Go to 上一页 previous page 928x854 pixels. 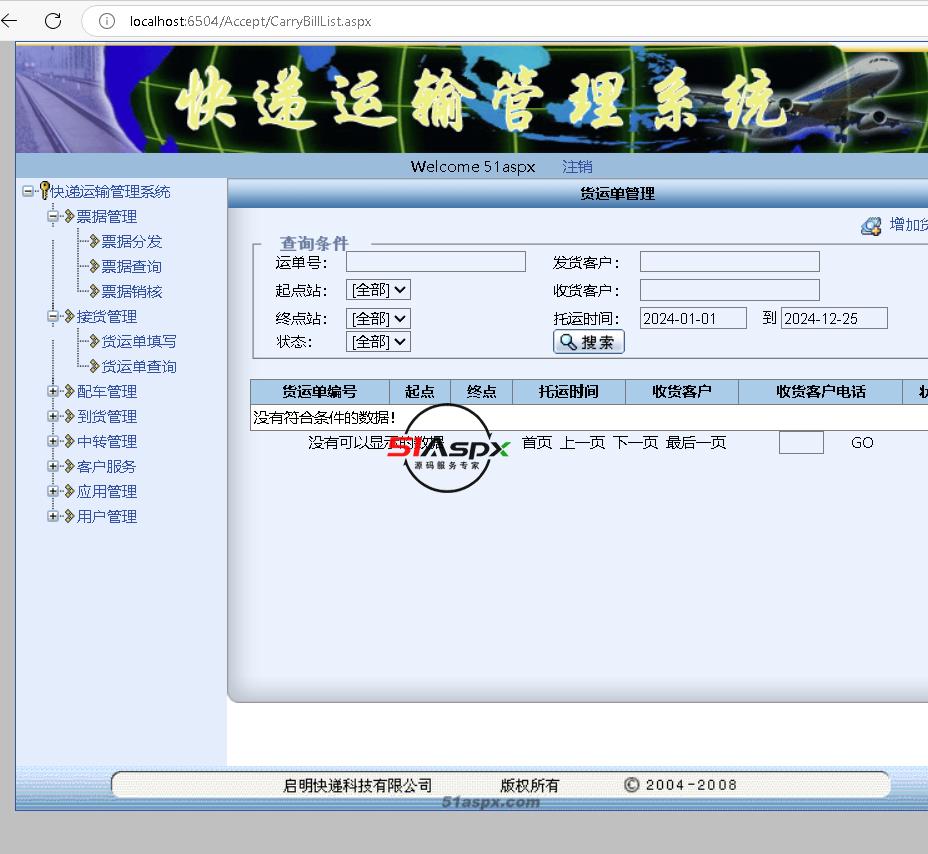pyautogui.click(x=582, y=443)
